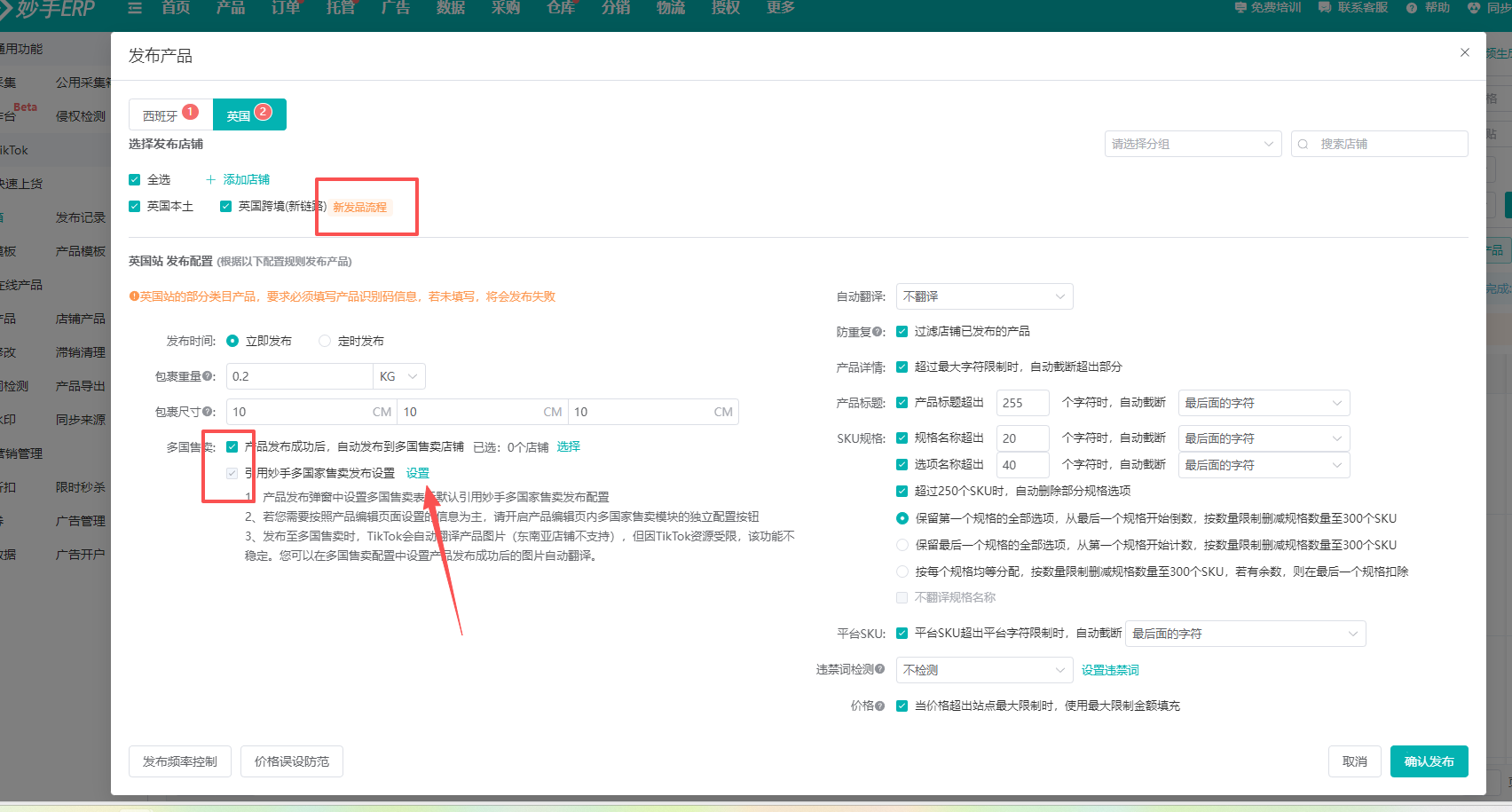Click the hamburger menu icon in top bar
Screen dimensions: 1512x812
point(135,8)
